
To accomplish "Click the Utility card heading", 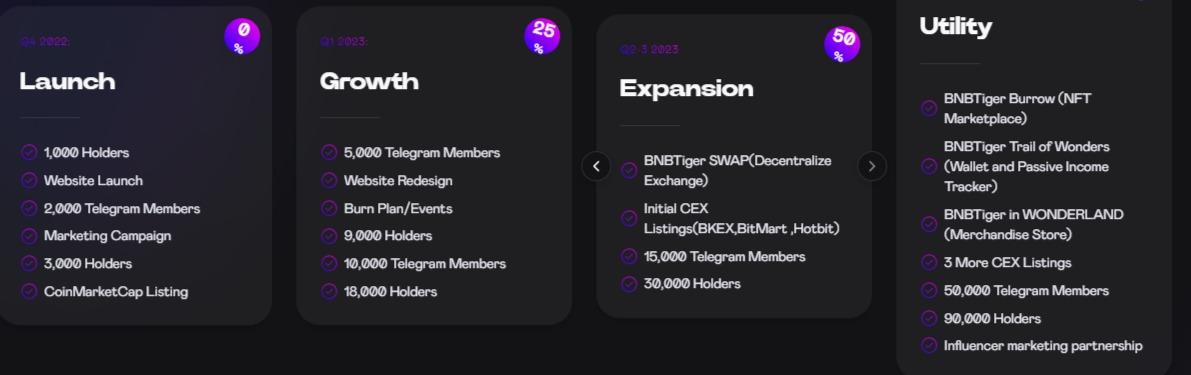I will [956, 27].
